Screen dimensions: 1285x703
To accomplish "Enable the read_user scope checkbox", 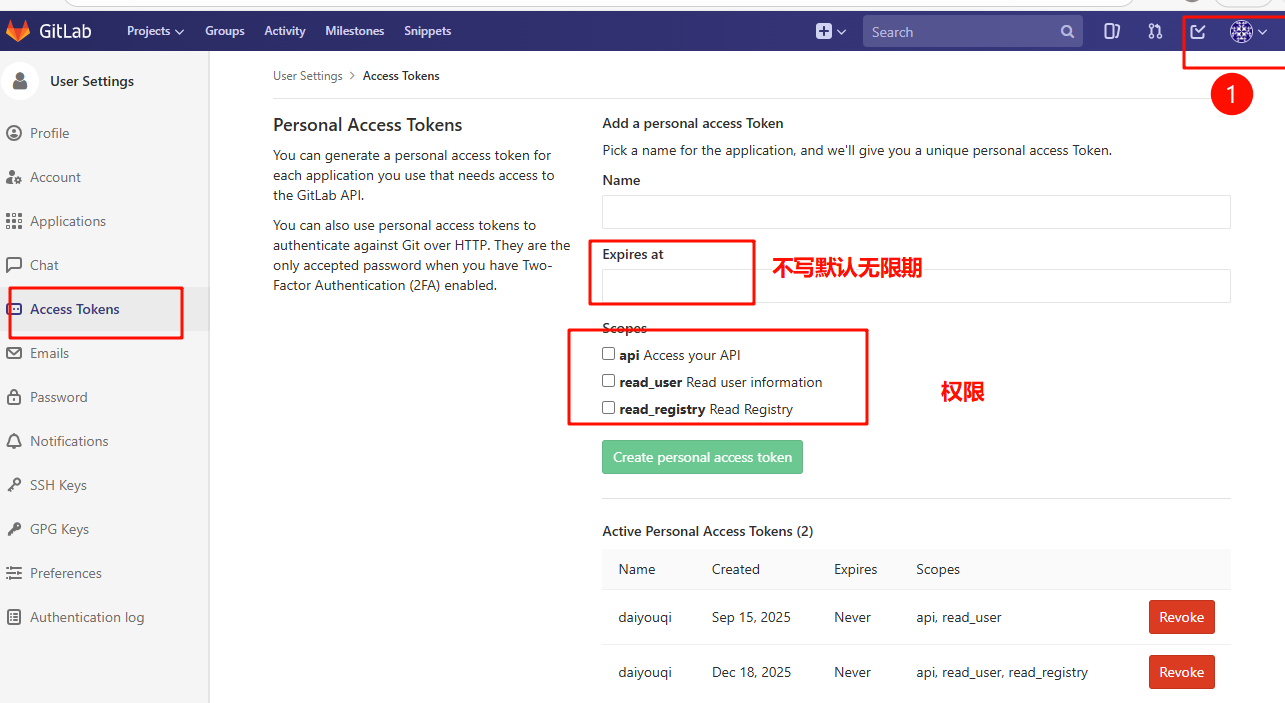I will click(x=608, y=381).
